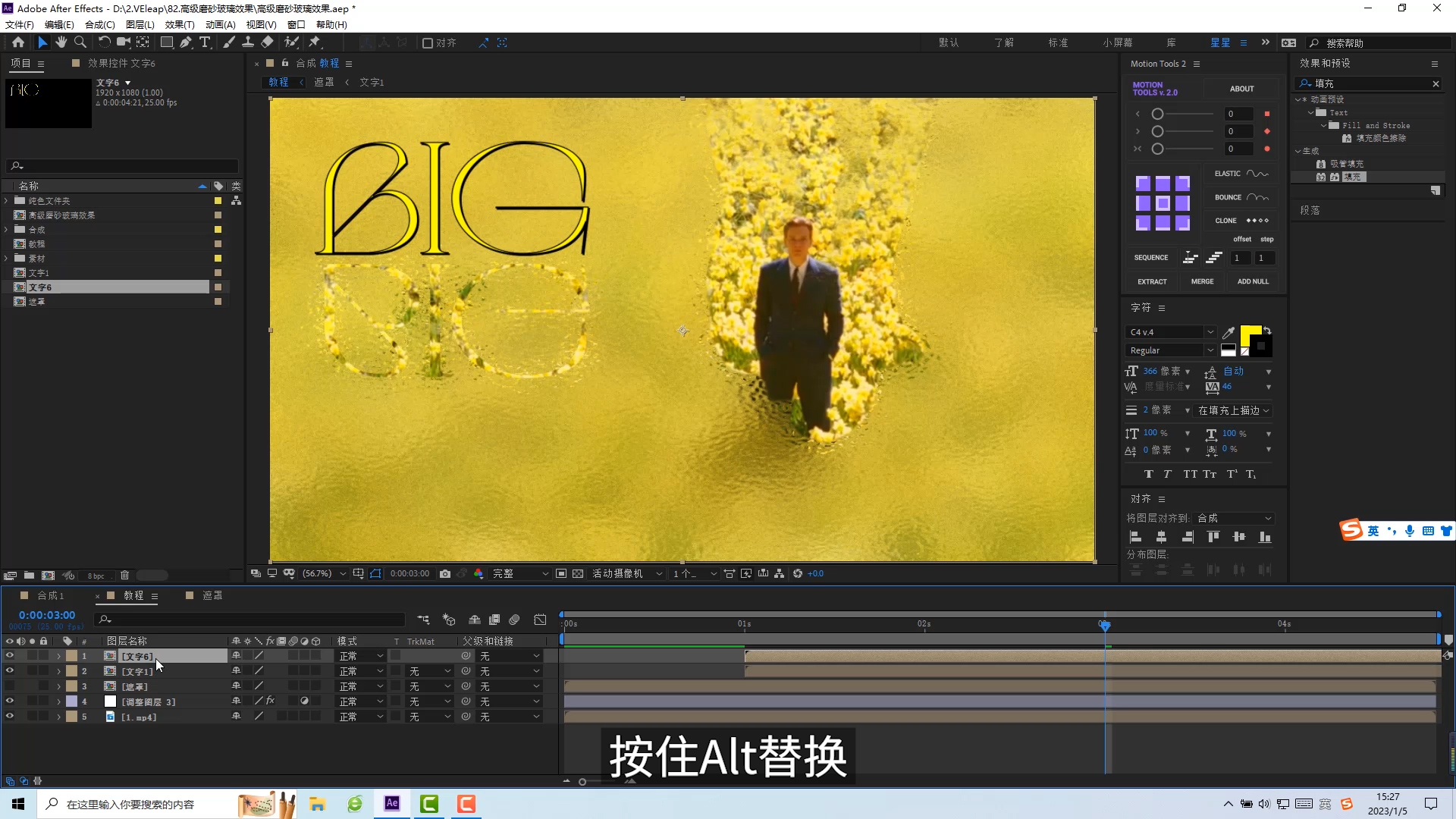
Task: Select the Unified Camera tool
Action: pos(124,42)
